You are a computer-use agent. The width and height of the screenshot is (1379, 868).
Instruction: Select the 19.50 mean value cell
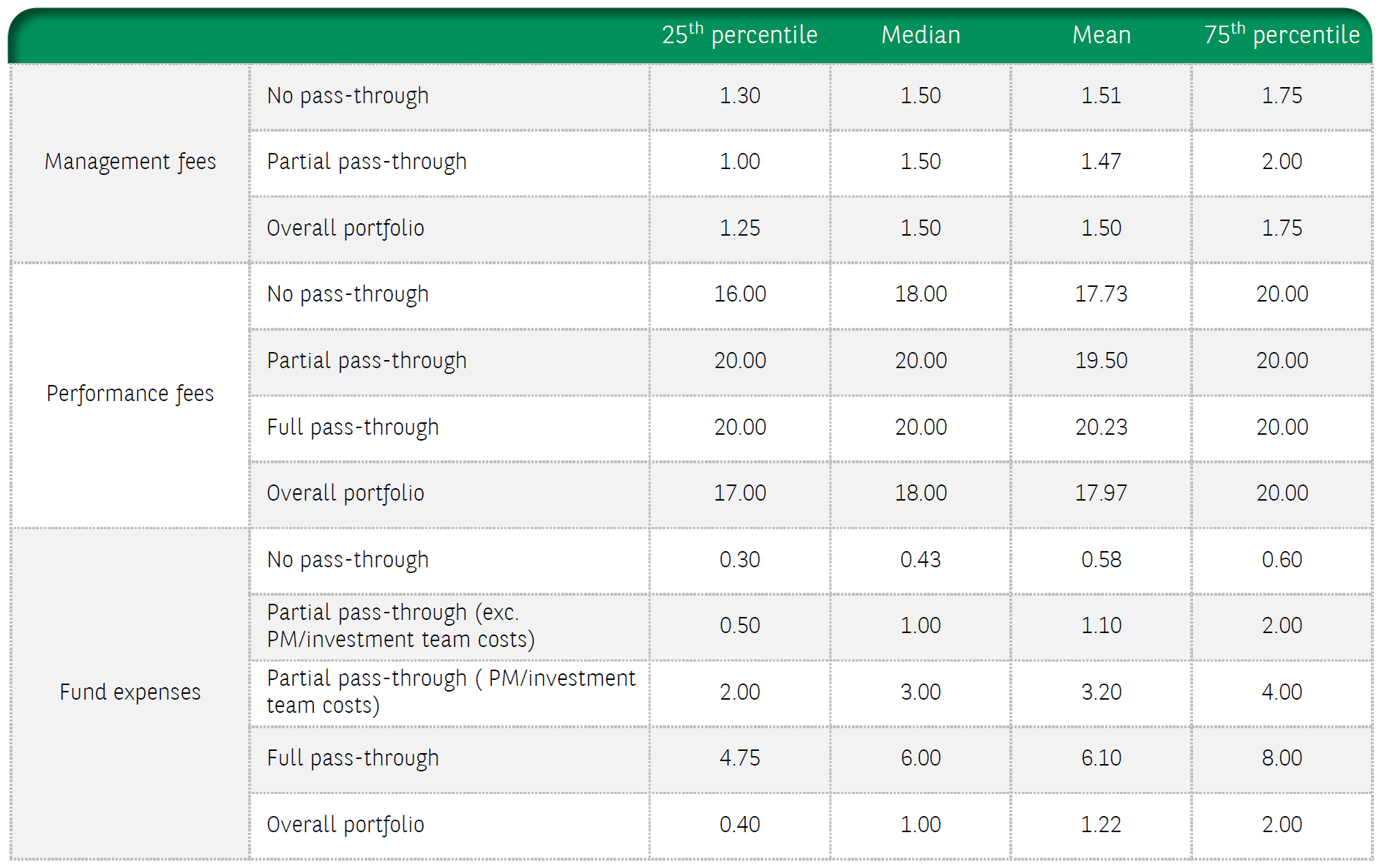pyautogui.click(x=1101, y=361)
